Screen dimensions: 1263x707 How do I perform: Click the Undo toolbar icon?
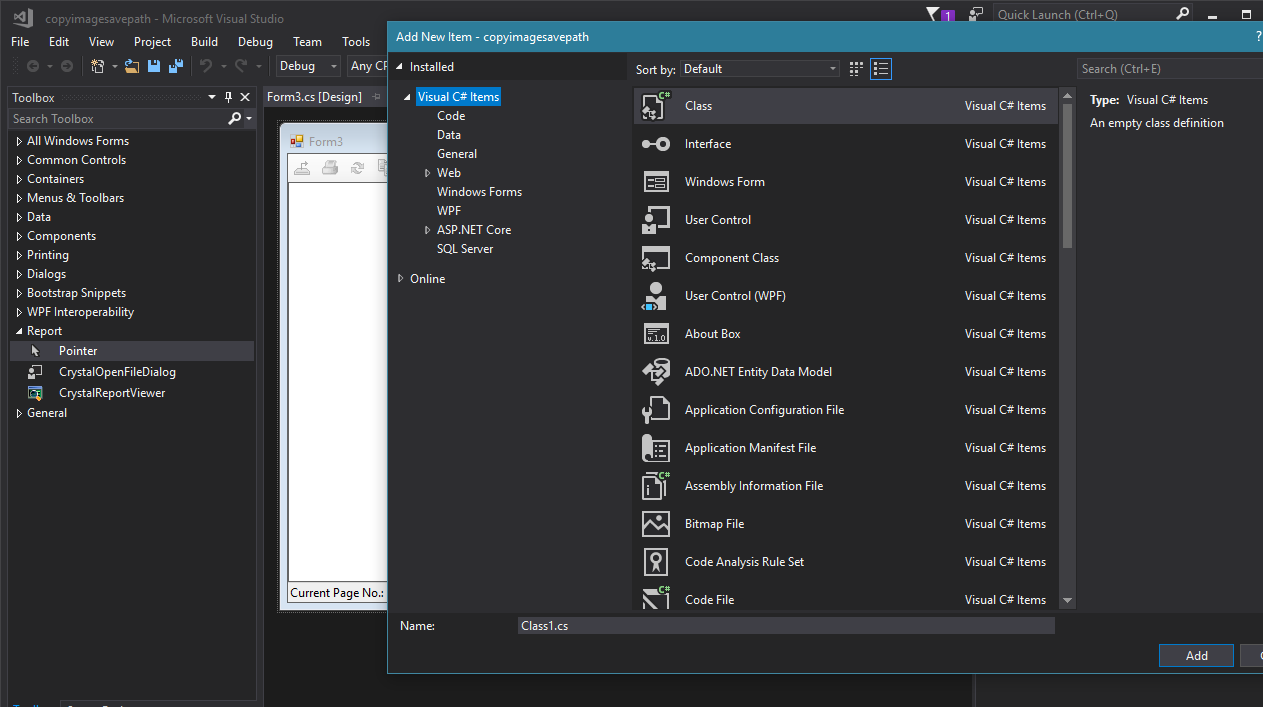click(206, 66)
